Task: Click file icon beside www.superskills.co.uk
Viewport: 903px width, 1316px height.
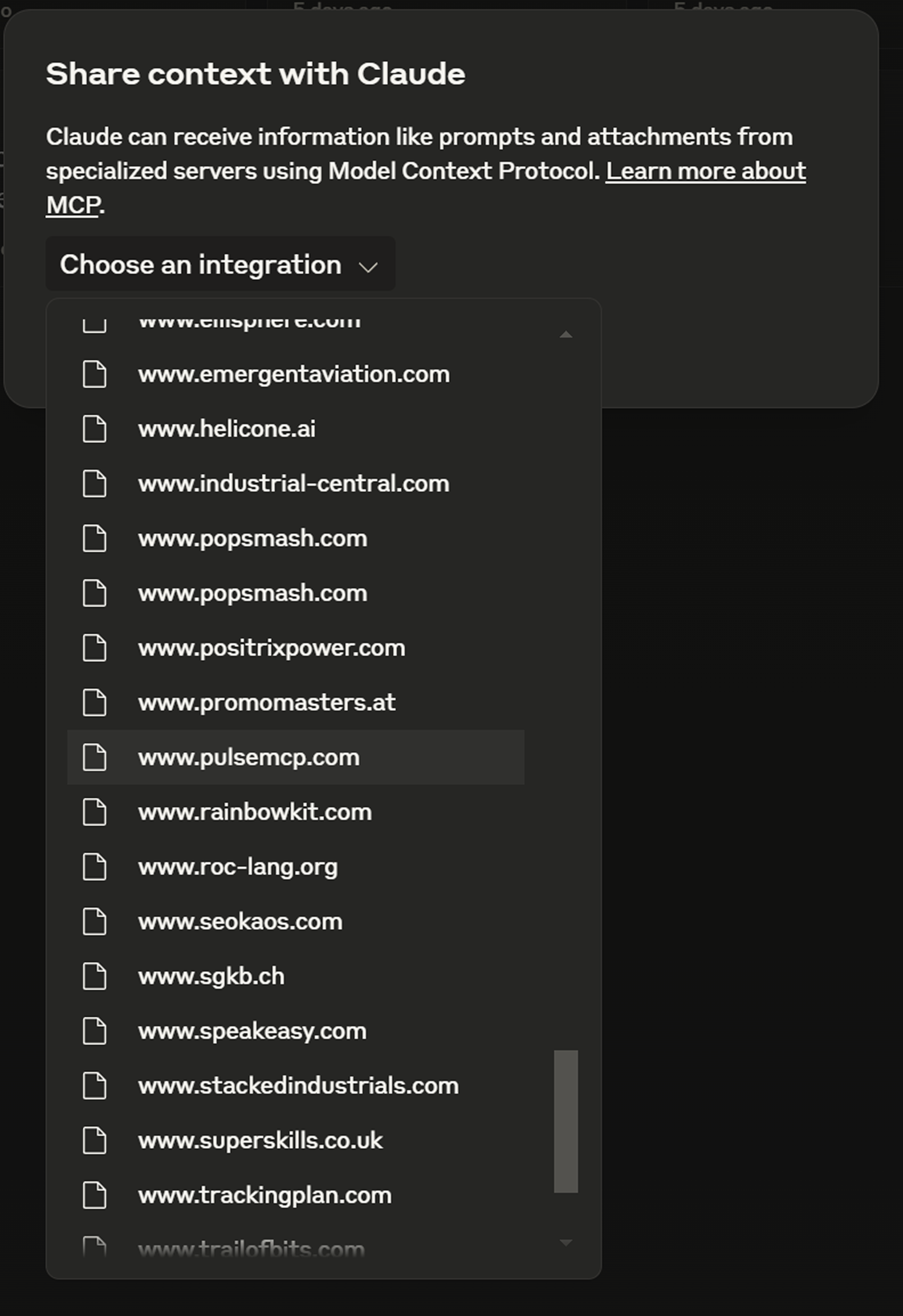Action: pos(95,1141)
